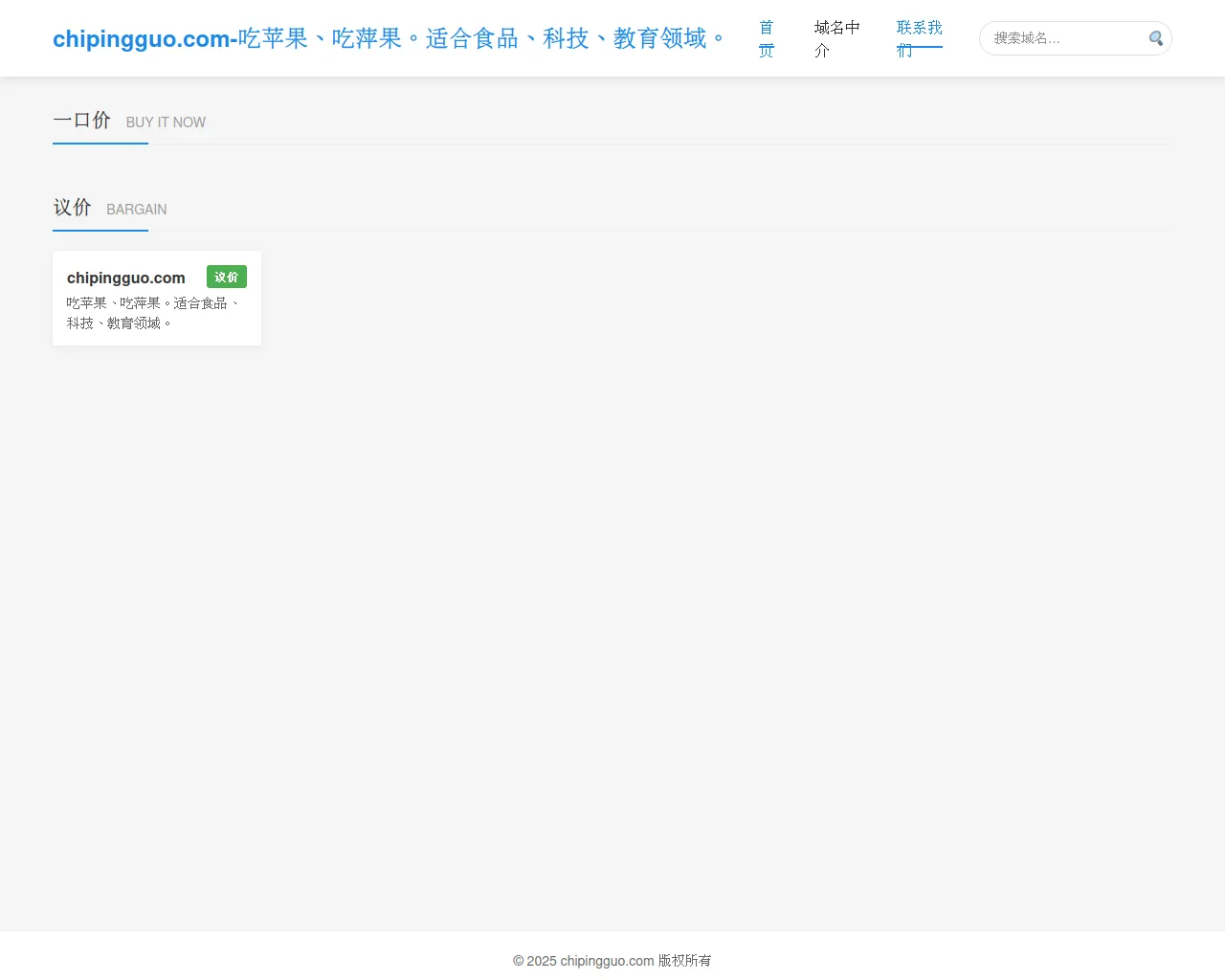The height and width of the screenshot is (980, 1225).
Task: Open the 联系我们 contact page
Action: [919, 38]
